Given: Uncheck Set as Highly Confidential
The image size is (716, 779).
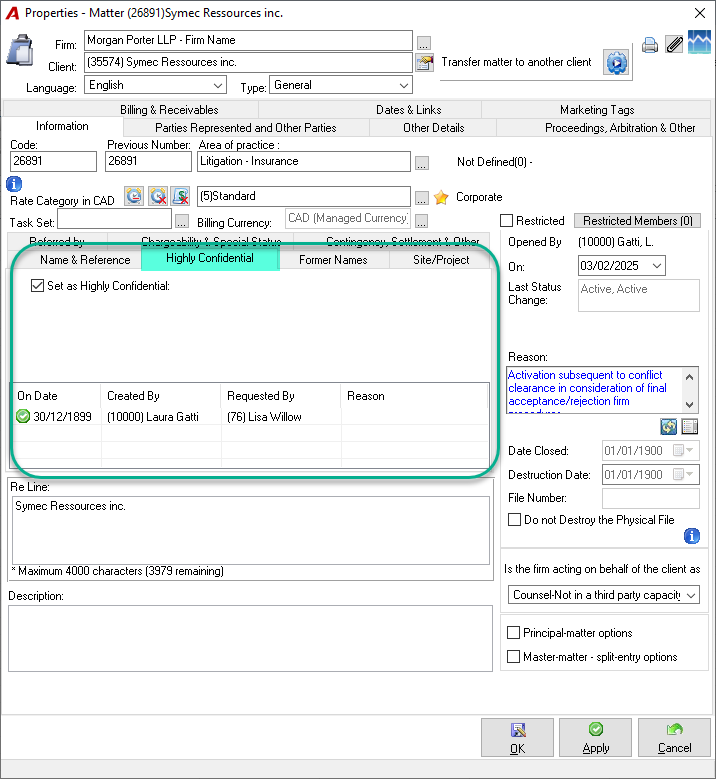Looking at the screenshot, I should [37, 286].
